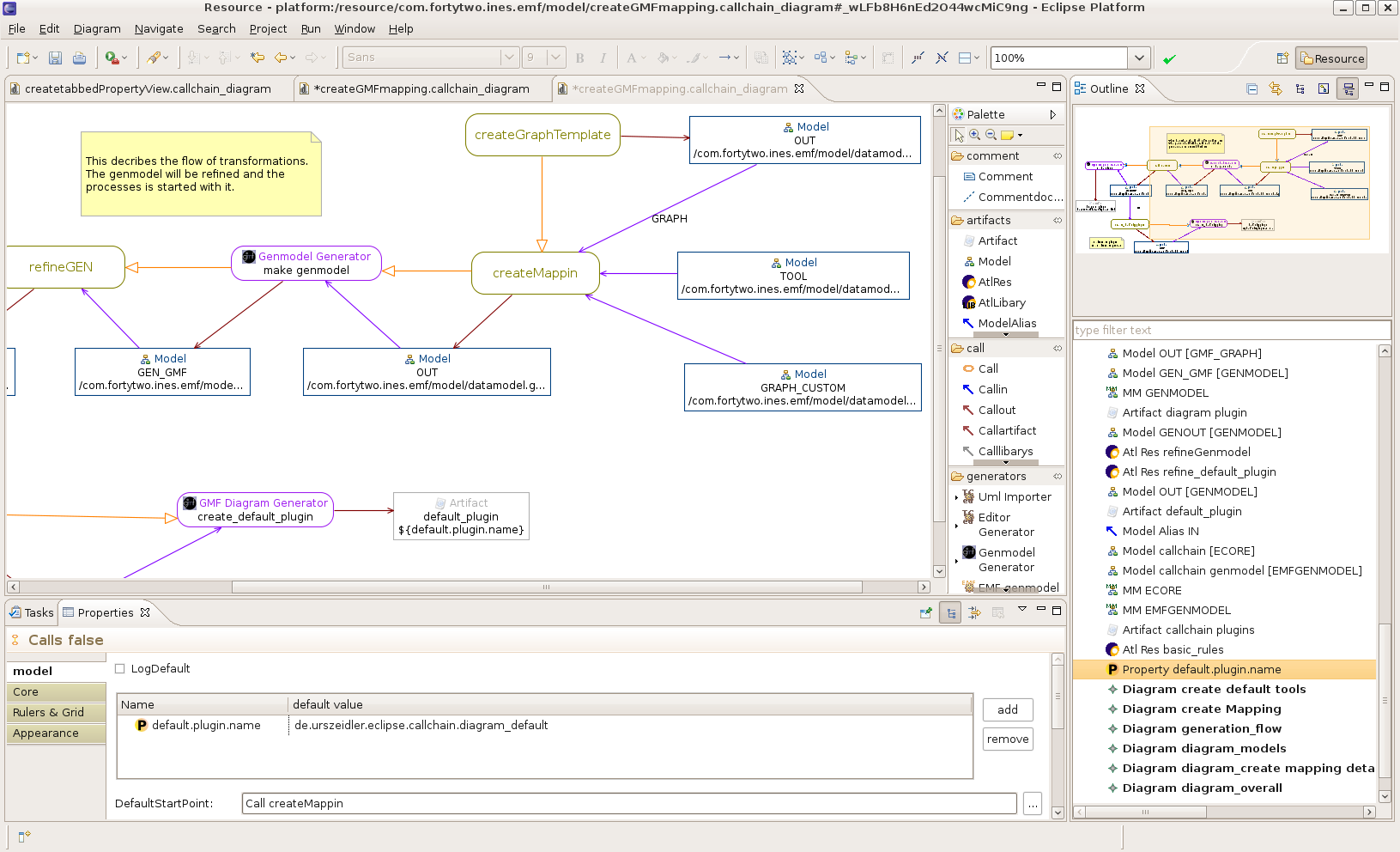The width and height of the screenshot is (1400, 852).
Task: Toggle the Outline outline-and-overview mode button
Action: point(1348,88)
